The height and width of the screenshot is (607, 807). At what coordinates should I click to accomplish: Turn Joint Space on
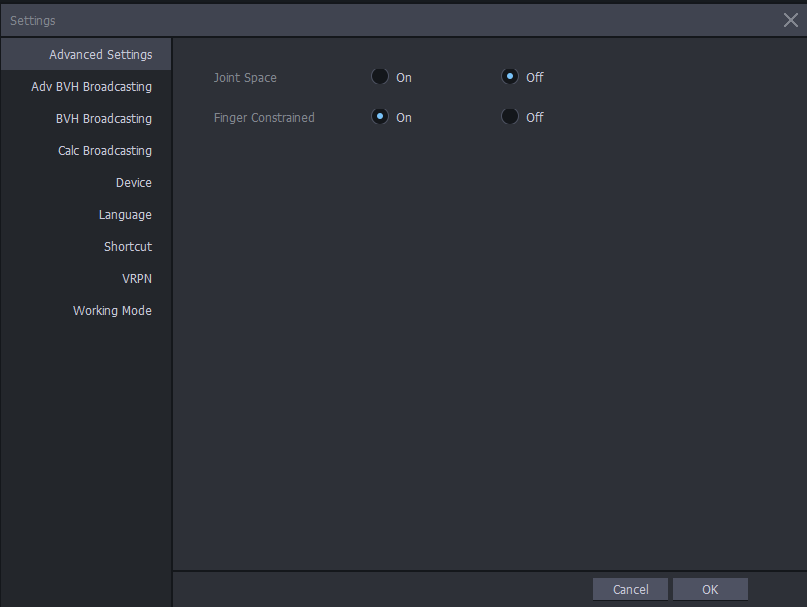[380, 77]
